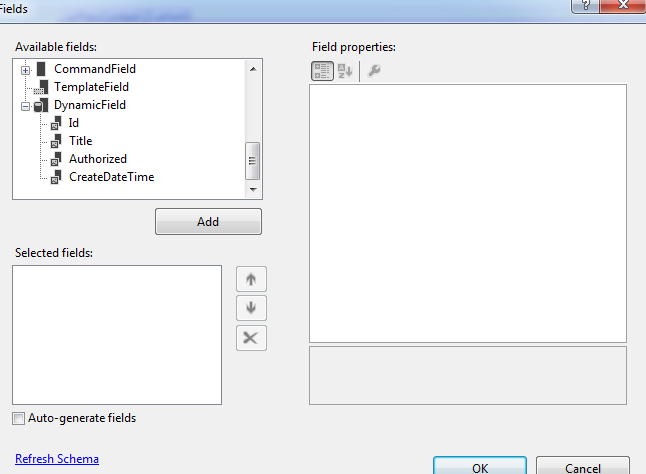The image size is (646, 474).
Task: Collapse the DynamicField tree node
Action: click(x=26, y=107)
